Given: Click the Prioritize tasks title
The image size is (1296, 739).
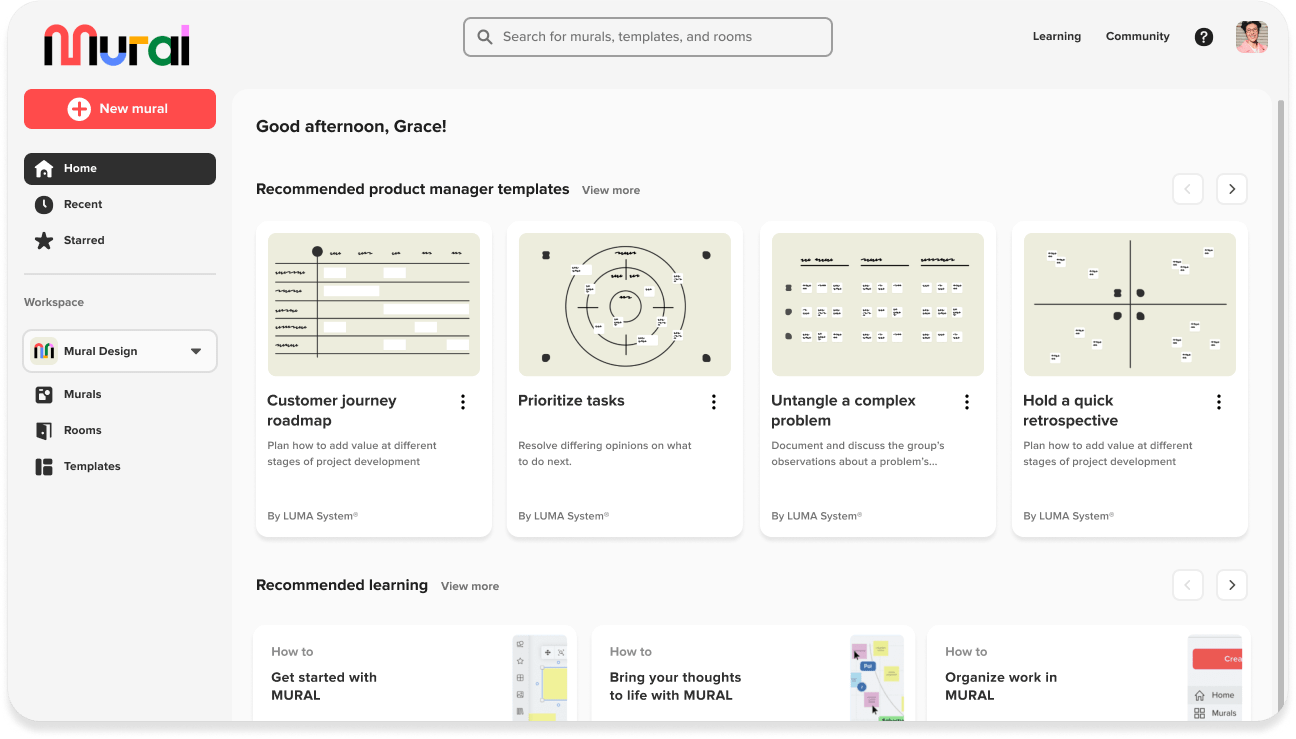Looking at the screenshot, I should tap(571, 401).
